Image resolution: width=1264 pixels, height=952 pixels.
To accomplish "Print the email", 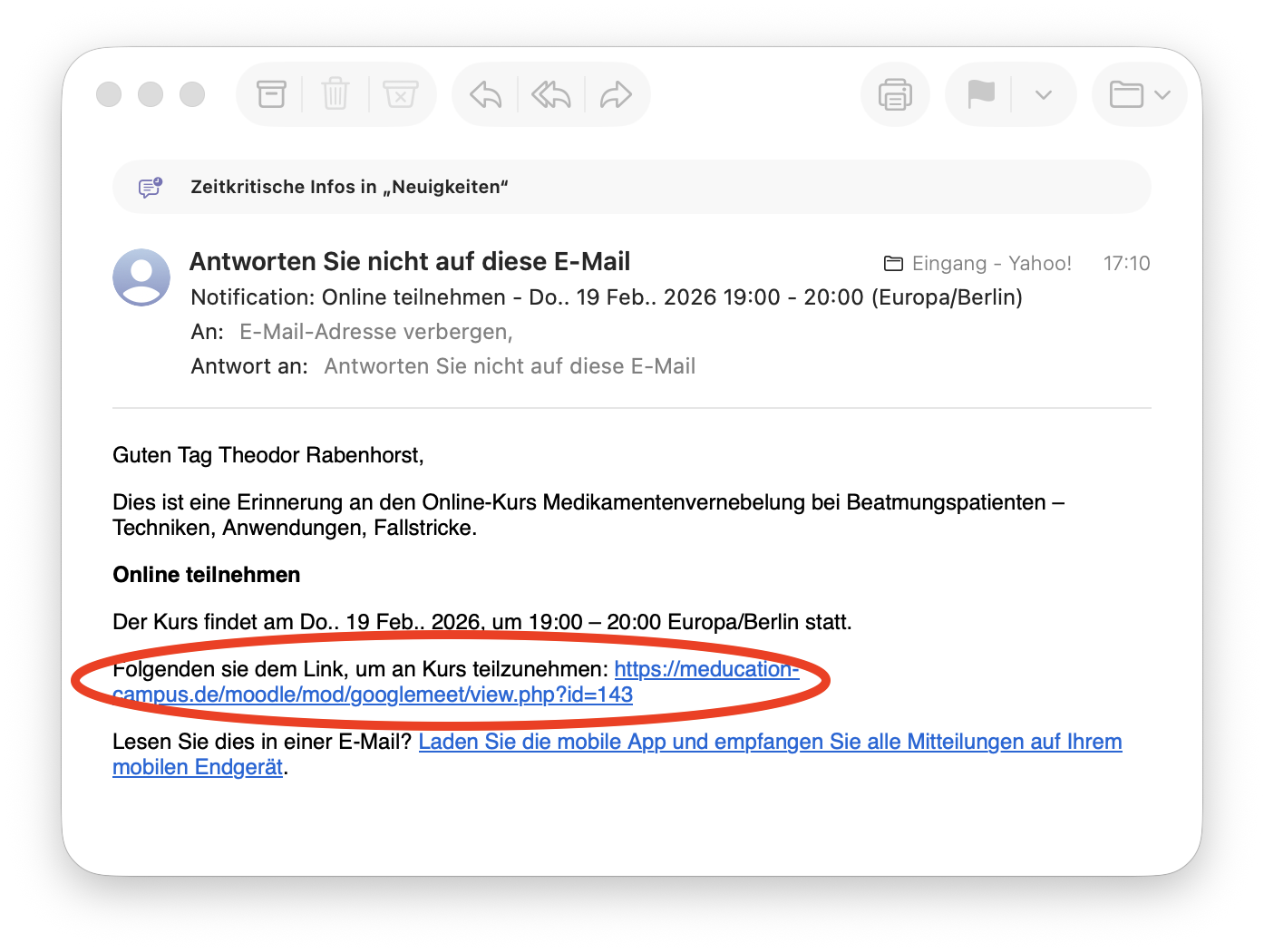I will pyautogui.click(x=894, y=93).
